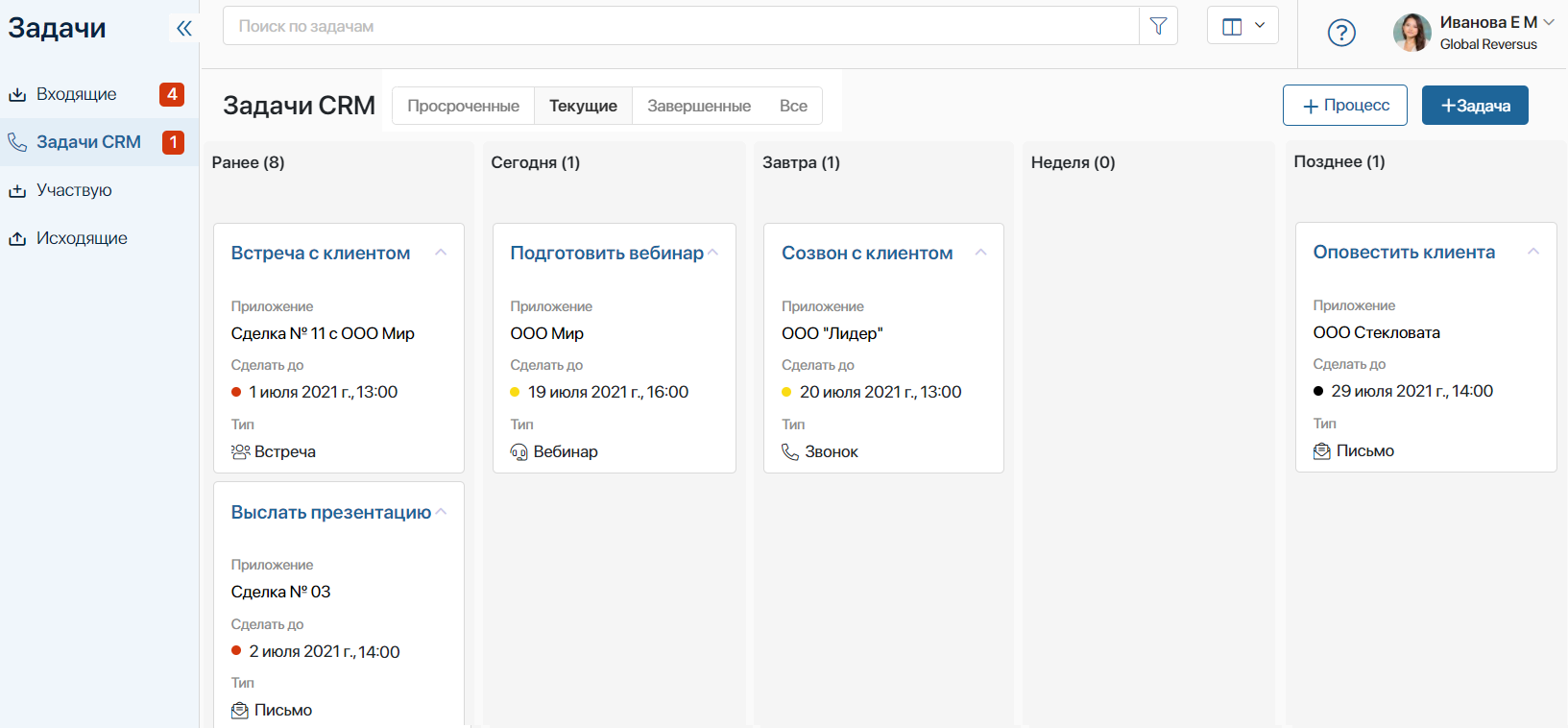Show the Все tasks tab
The image size is (1568, 728).
coord(793,106)
